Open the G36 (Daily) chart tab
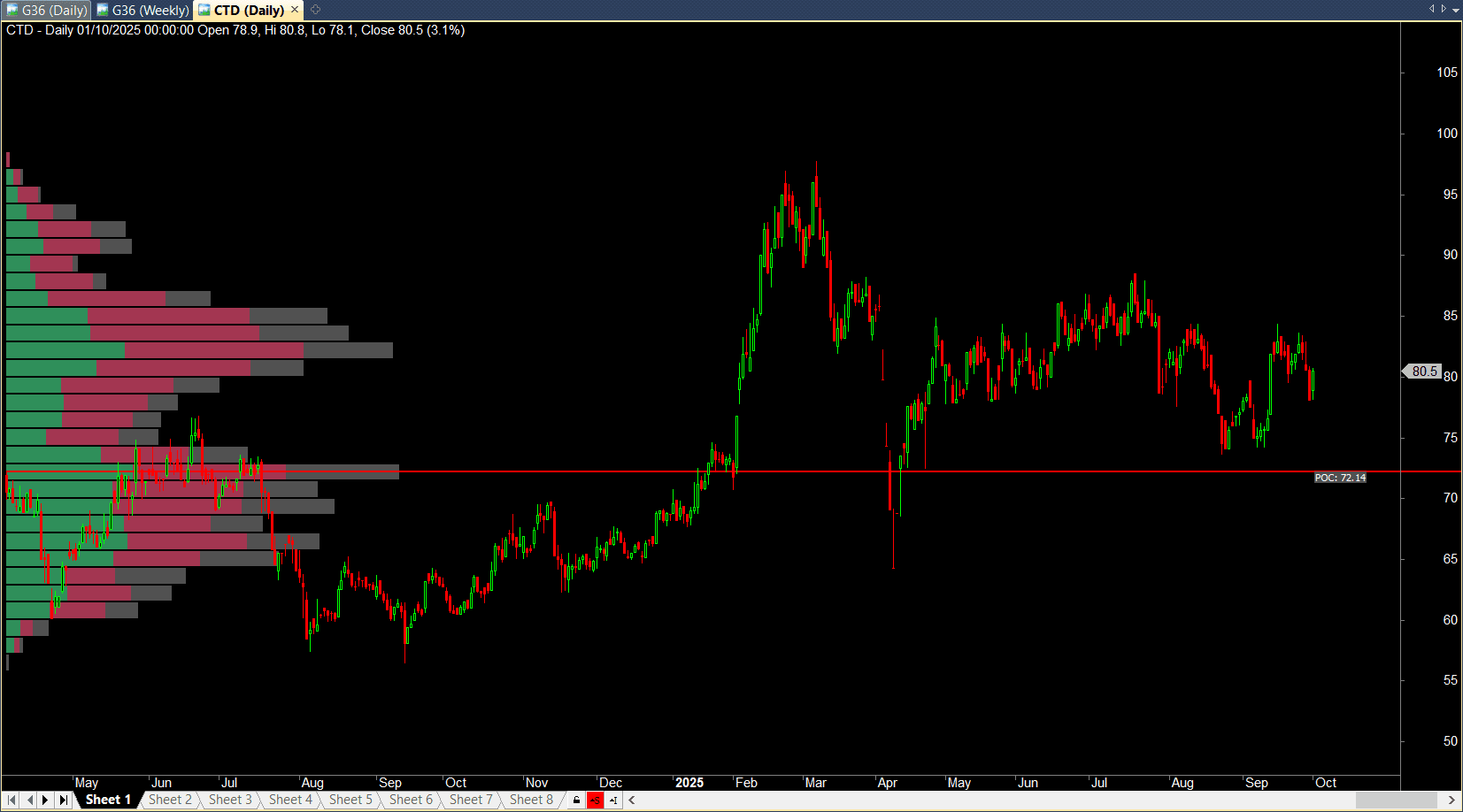 [47, 11]
